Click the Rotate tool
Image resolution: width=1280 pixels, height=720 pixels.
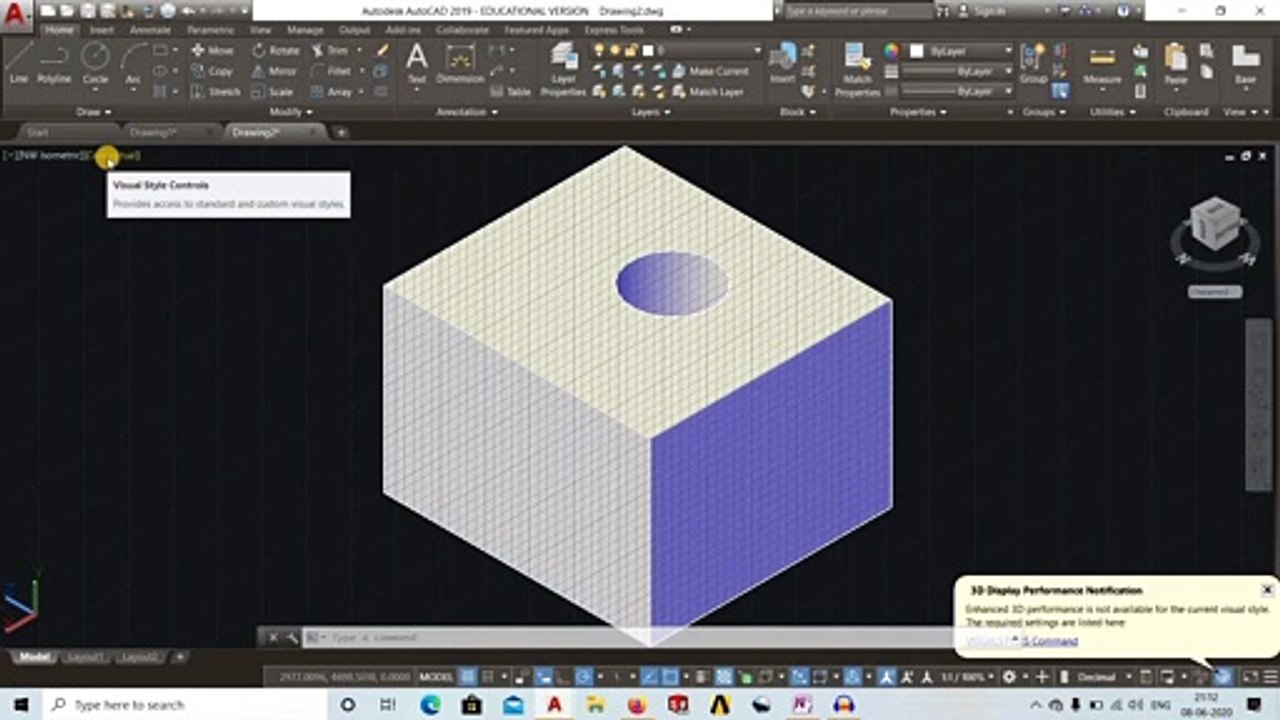[x=276, y=50]
